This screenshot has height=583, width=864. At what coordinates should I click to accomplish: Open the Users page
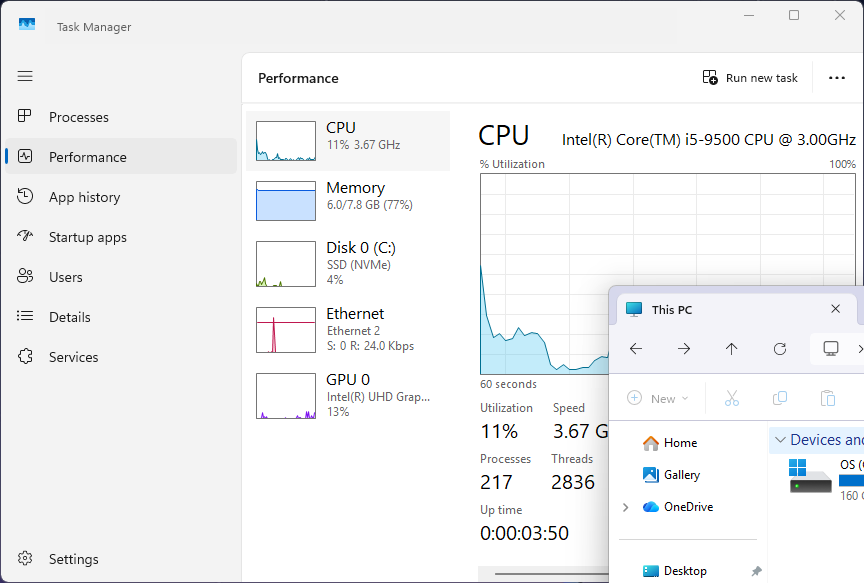121,277
